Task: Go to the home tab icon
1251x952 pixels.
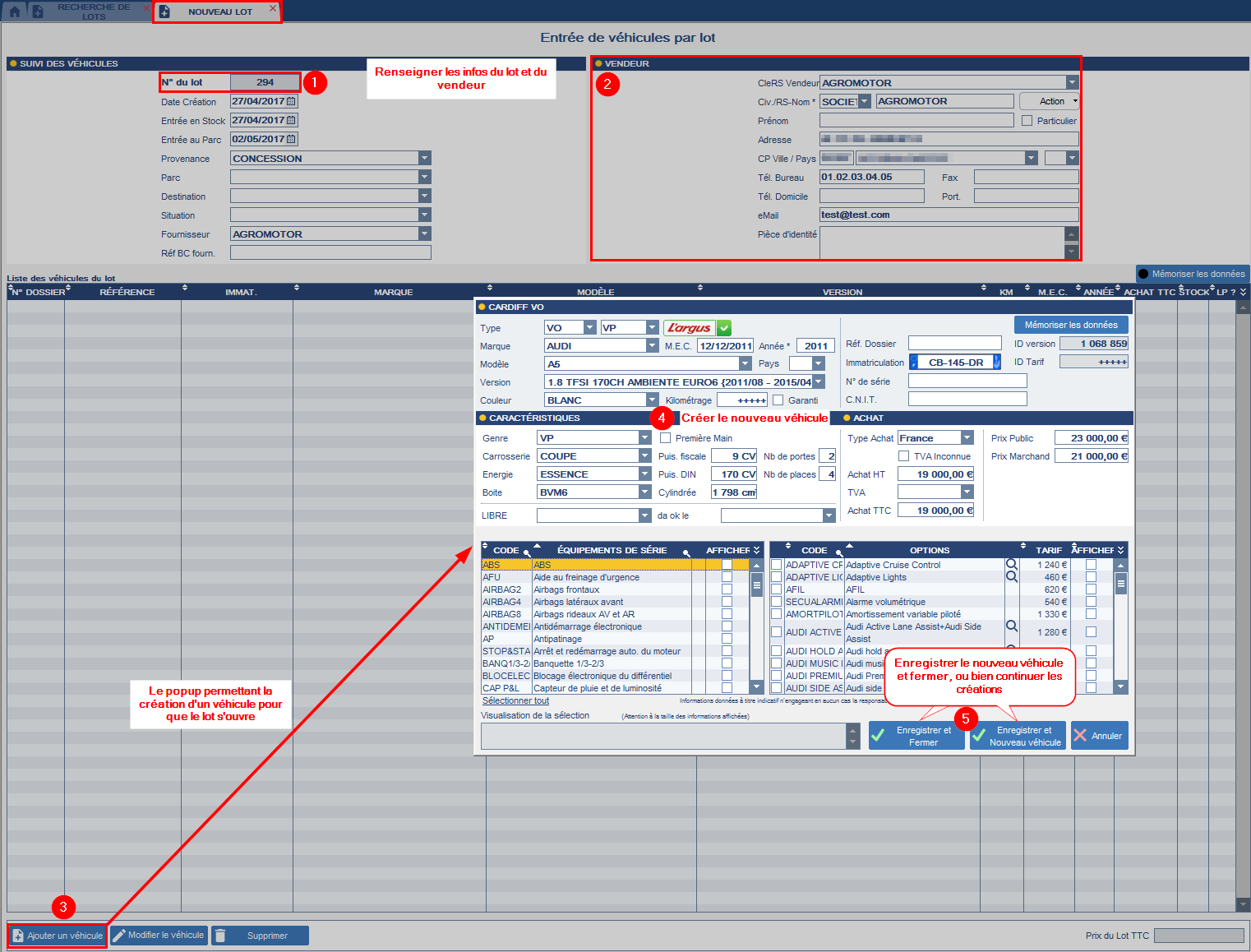Action: (14, 12)
